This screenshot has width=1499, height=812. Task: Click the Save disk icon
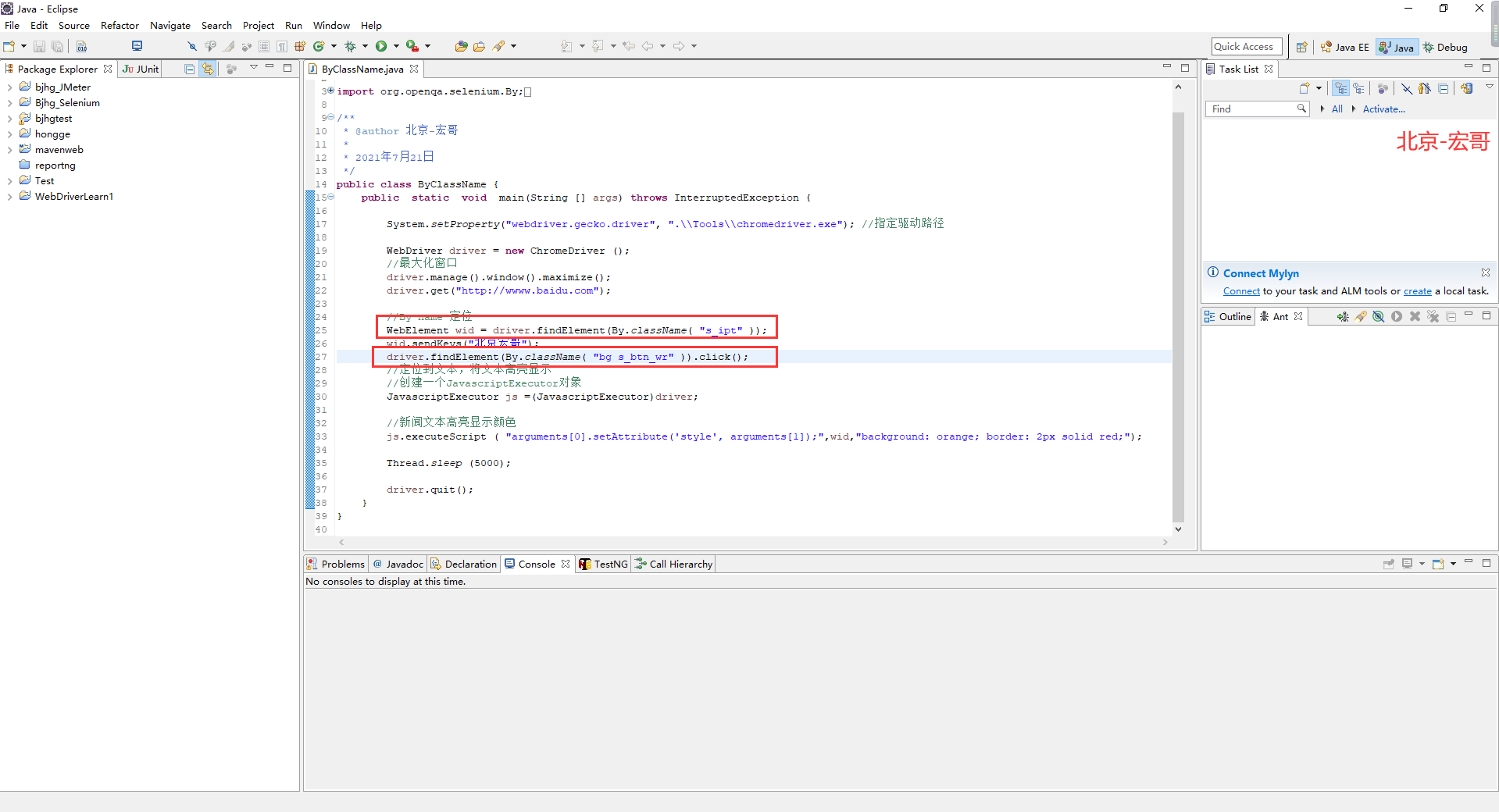tap(39, 46)
